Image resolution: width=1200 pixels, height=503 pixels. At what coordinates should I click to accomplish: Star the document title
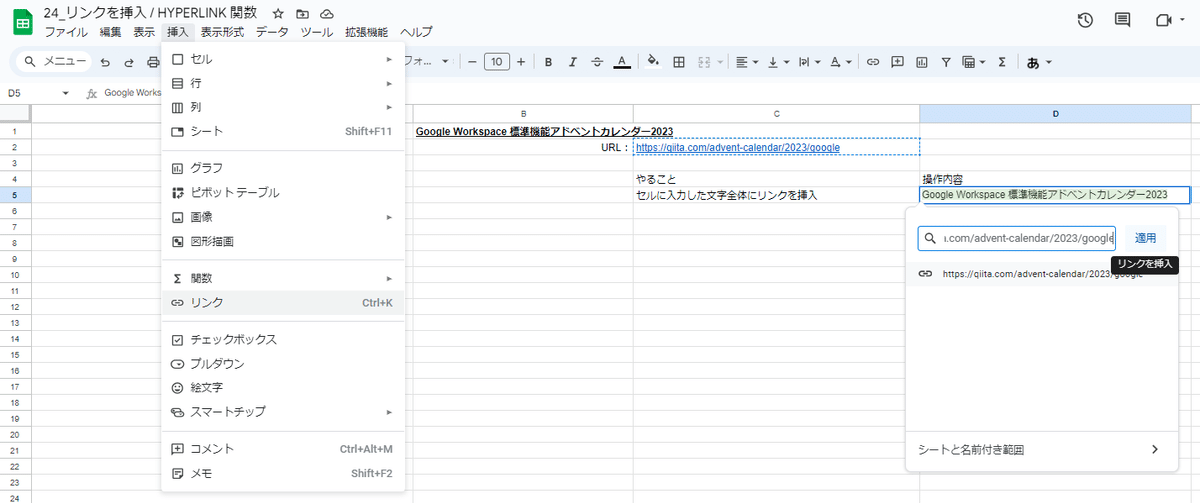[278, 14]
